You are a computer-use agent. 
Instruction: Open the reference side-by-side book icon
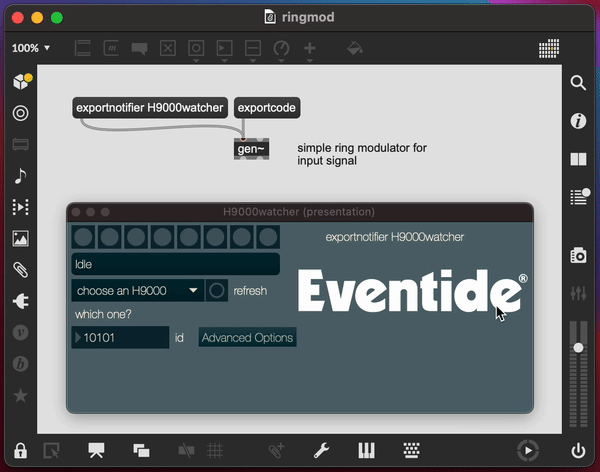tap(578, 159)
